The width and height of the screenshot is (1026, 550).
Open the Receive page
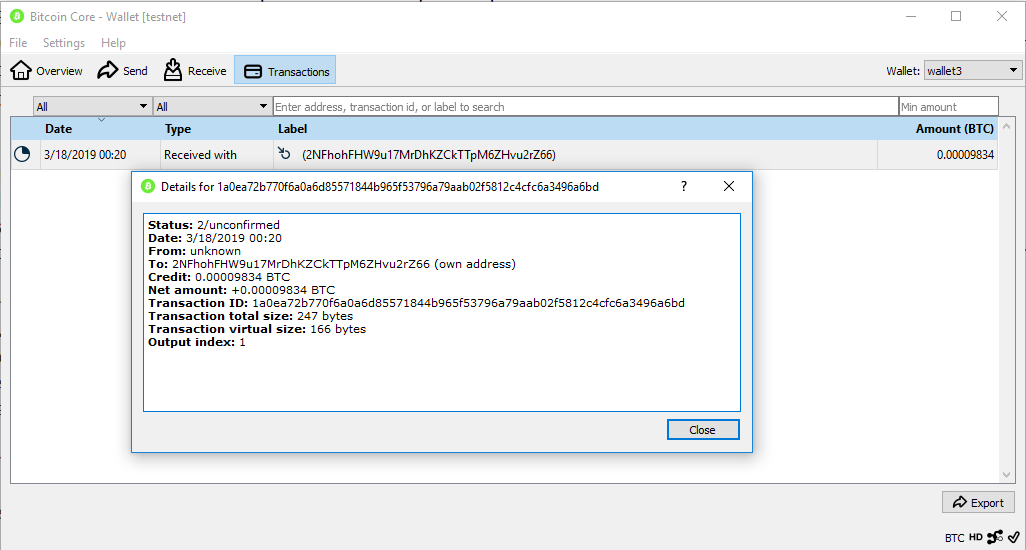click(x=194, y=71)
